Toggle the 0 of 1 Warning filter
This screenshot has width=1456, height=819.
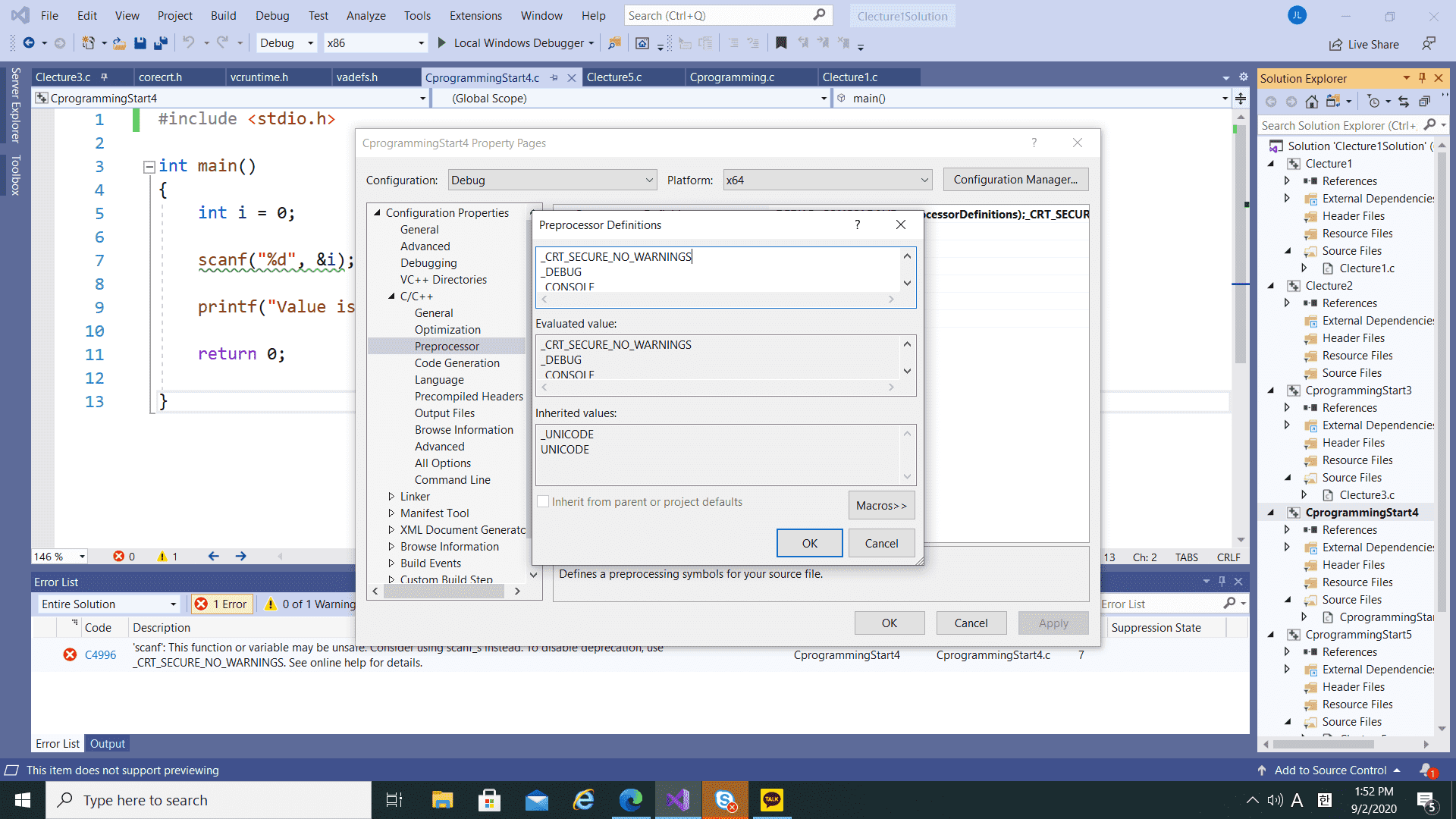[309, 604]
